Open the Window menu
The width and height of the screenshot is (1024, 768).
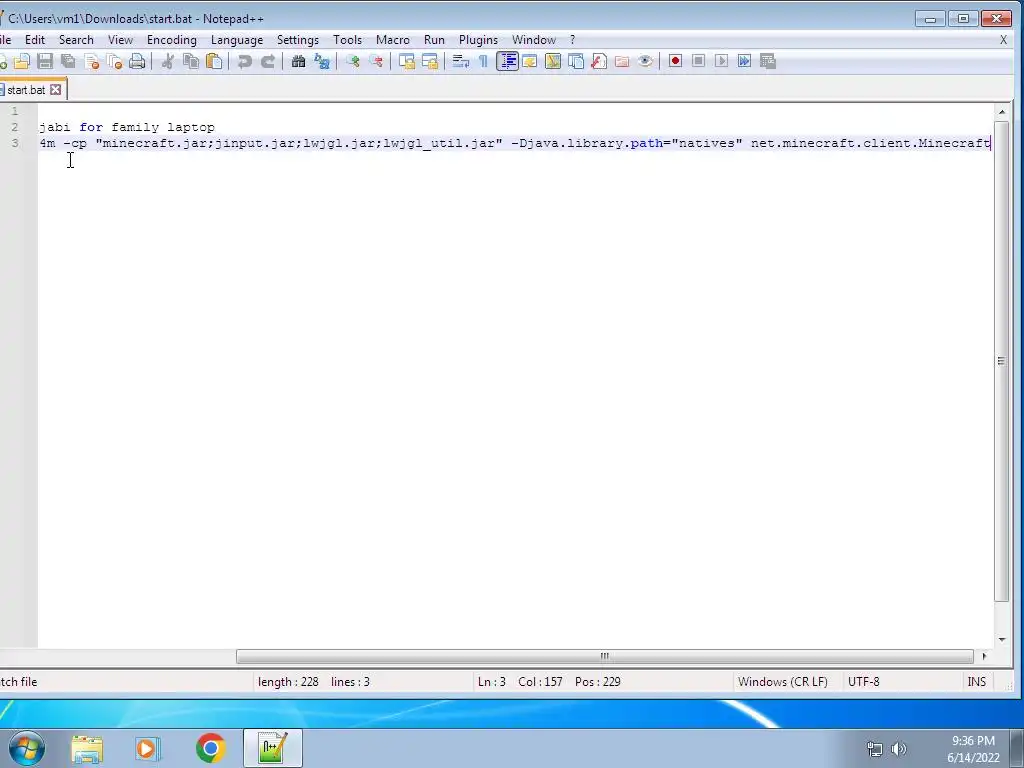(534, 40)
